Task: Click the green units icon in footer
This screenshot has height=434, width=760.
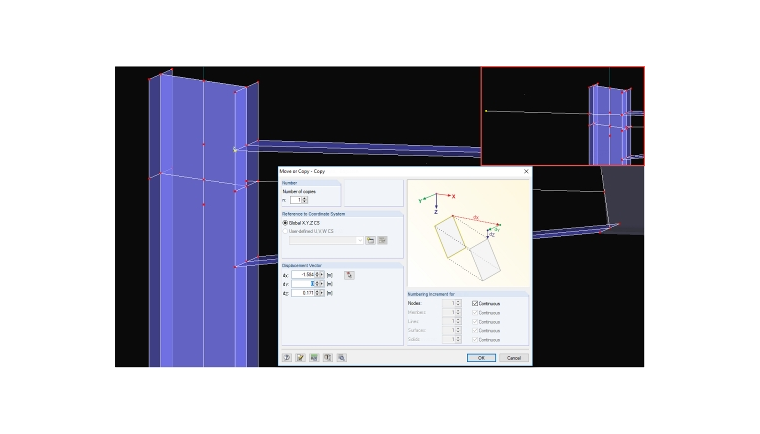Action: click(314, 357)
